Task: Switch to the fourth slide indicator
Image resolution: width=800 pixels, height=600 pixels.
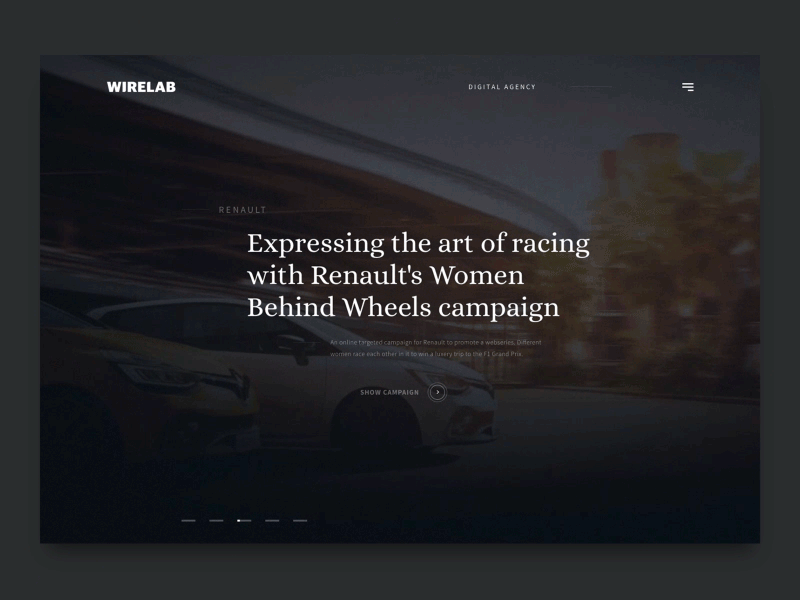Action: click(271, 520)
